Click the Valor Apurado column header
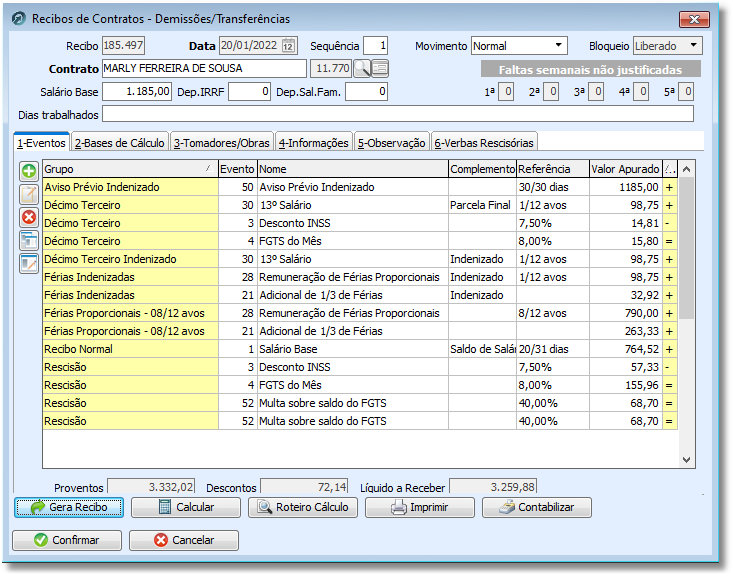The image size is (733, 577). point(625,169)
